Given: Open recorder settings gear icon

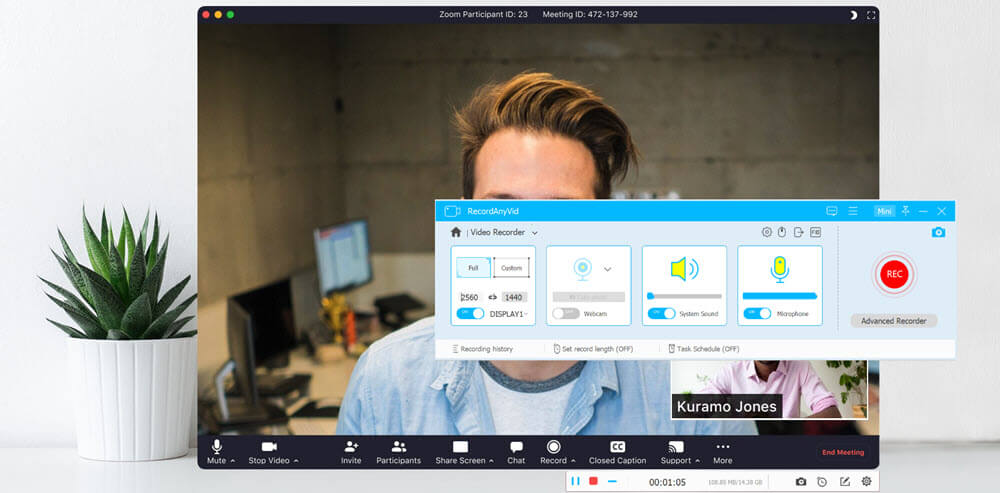Looking at the screenshot, I should (x=767, y=232).
